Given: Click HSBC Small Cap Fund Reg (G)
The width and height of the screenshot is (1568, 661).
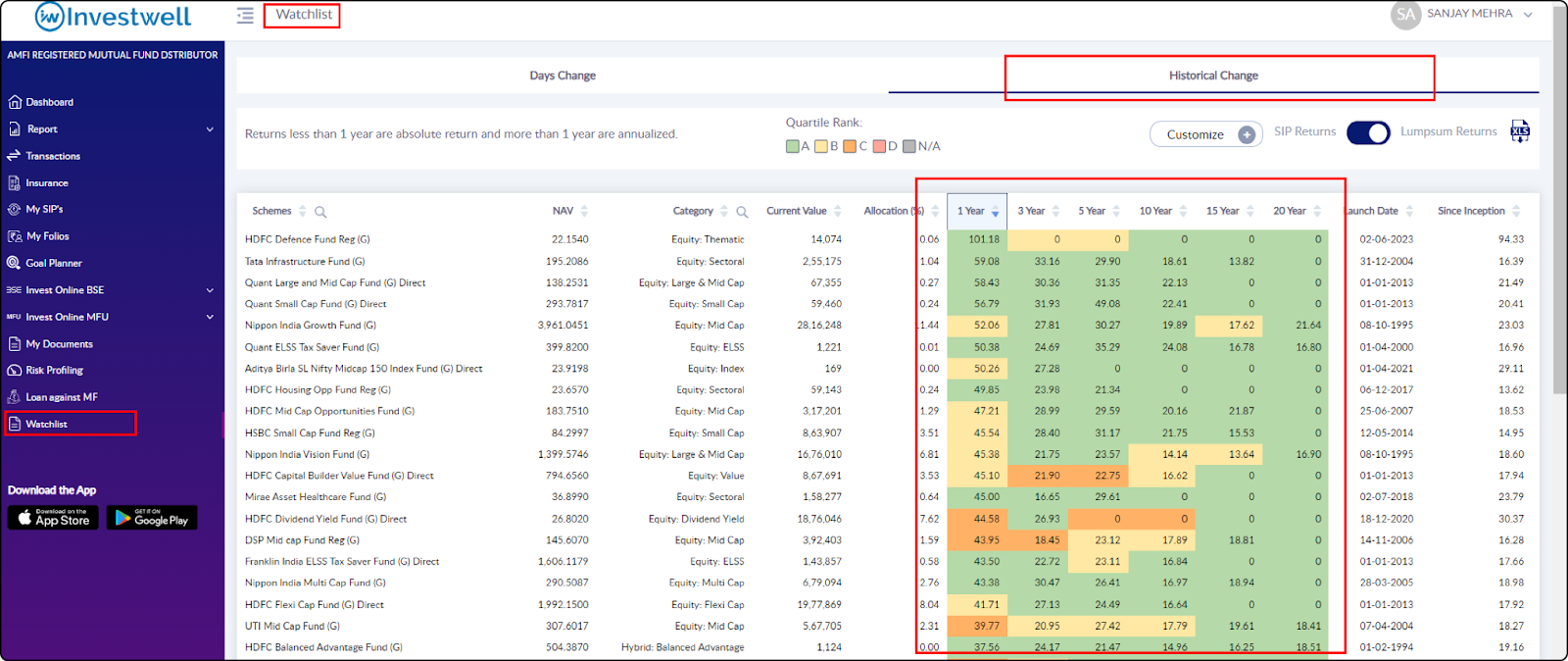Looking at the screenshot, I should click(x=310, y=433).
